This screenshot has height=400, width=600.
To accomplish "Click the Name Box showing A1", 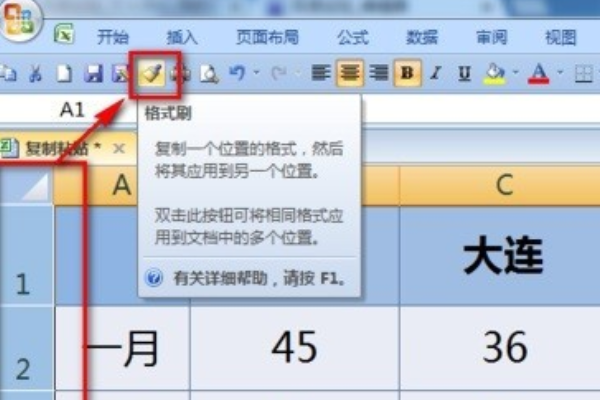I will (x=72, y=110).
